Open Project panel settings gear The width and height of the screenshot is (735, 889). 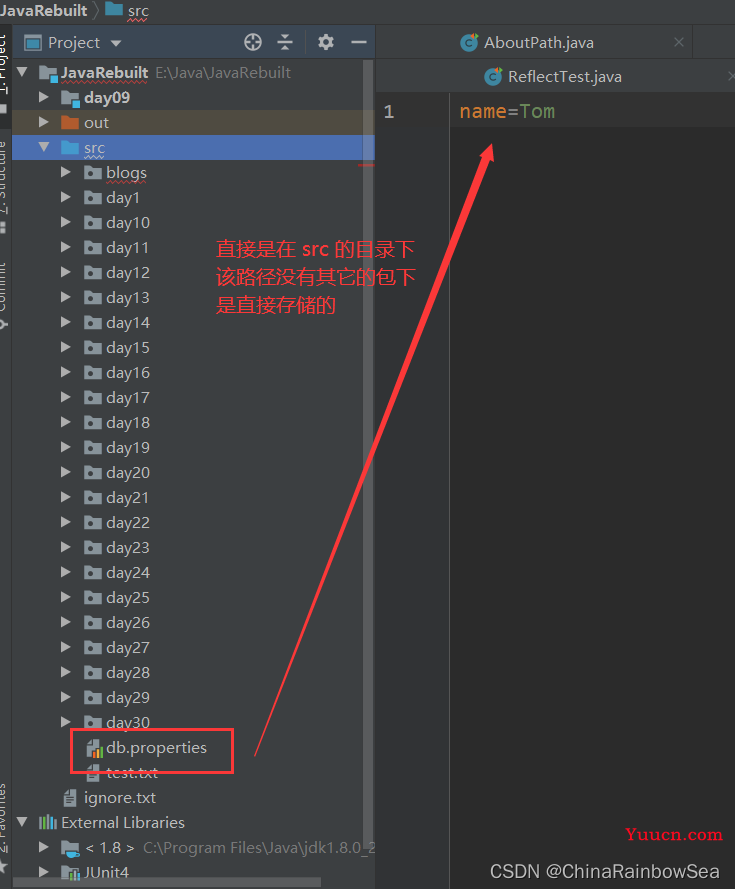tap(326, 42)
